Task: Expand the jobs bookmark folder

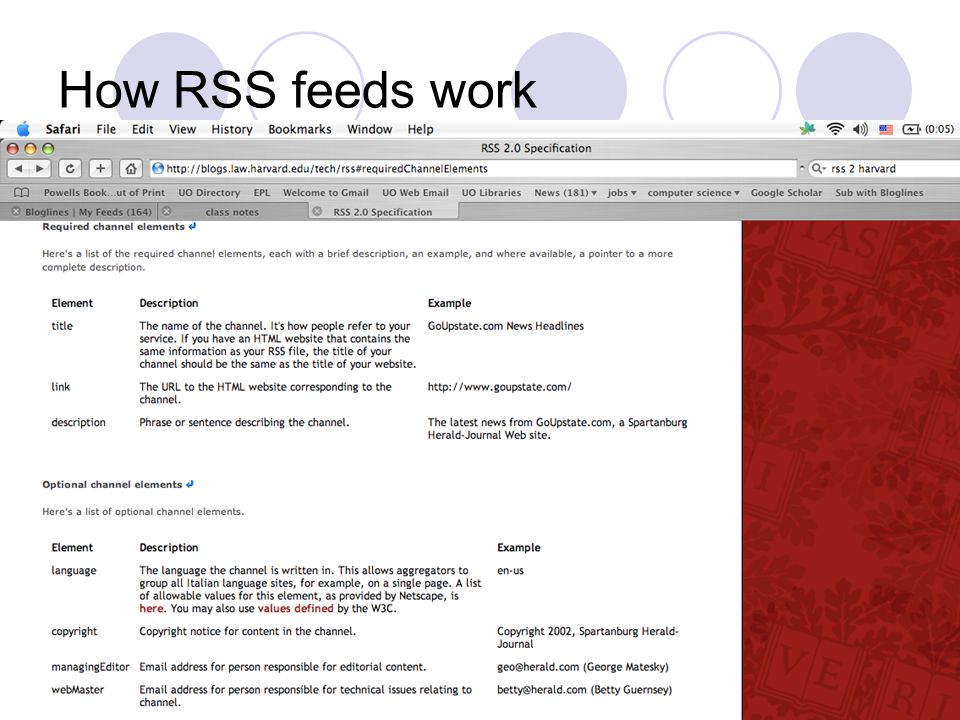Action: pos(622,193)
